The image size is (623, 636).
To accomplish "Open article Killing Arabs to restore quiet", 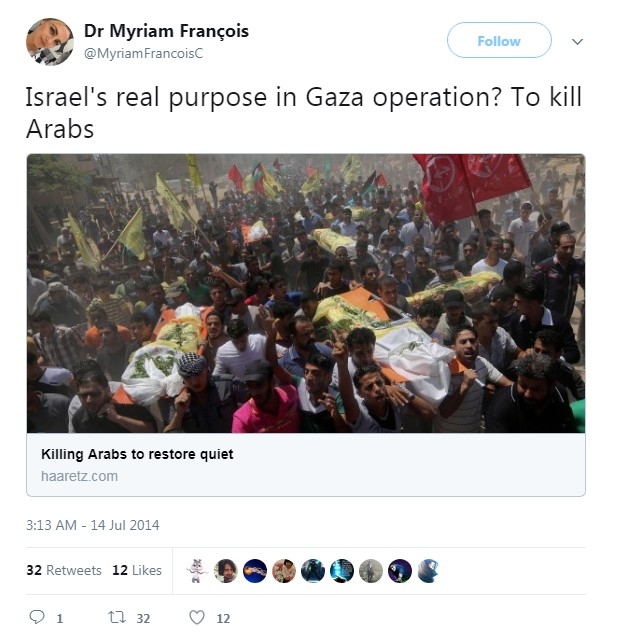I will click(x=137, y=454).
